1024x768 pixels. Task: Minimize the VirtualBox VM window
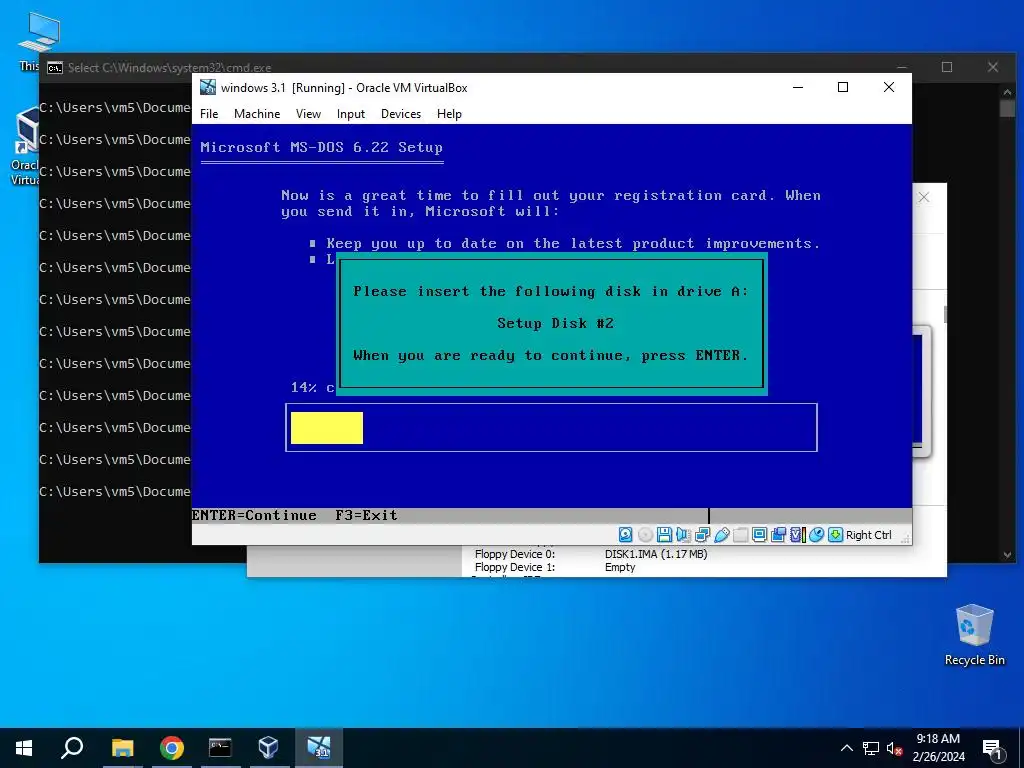797,88
